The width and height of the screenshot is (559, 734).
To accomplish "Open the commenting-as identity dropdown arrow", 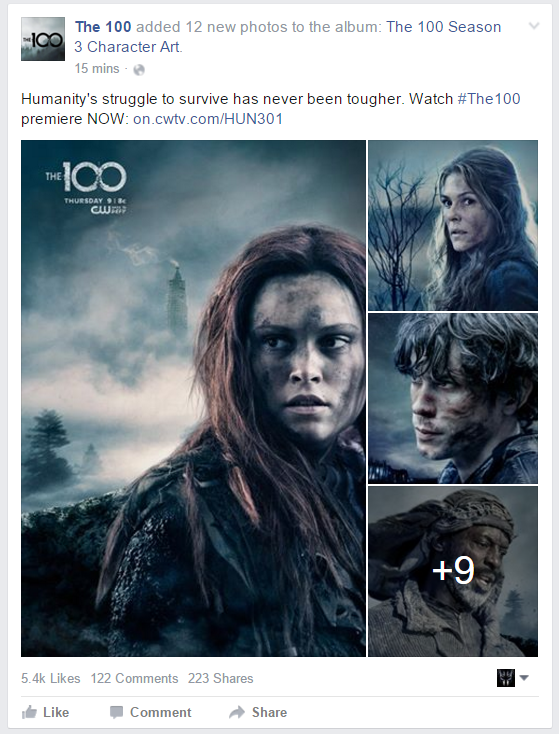I will pyautogui.click(x=524, y=677).
